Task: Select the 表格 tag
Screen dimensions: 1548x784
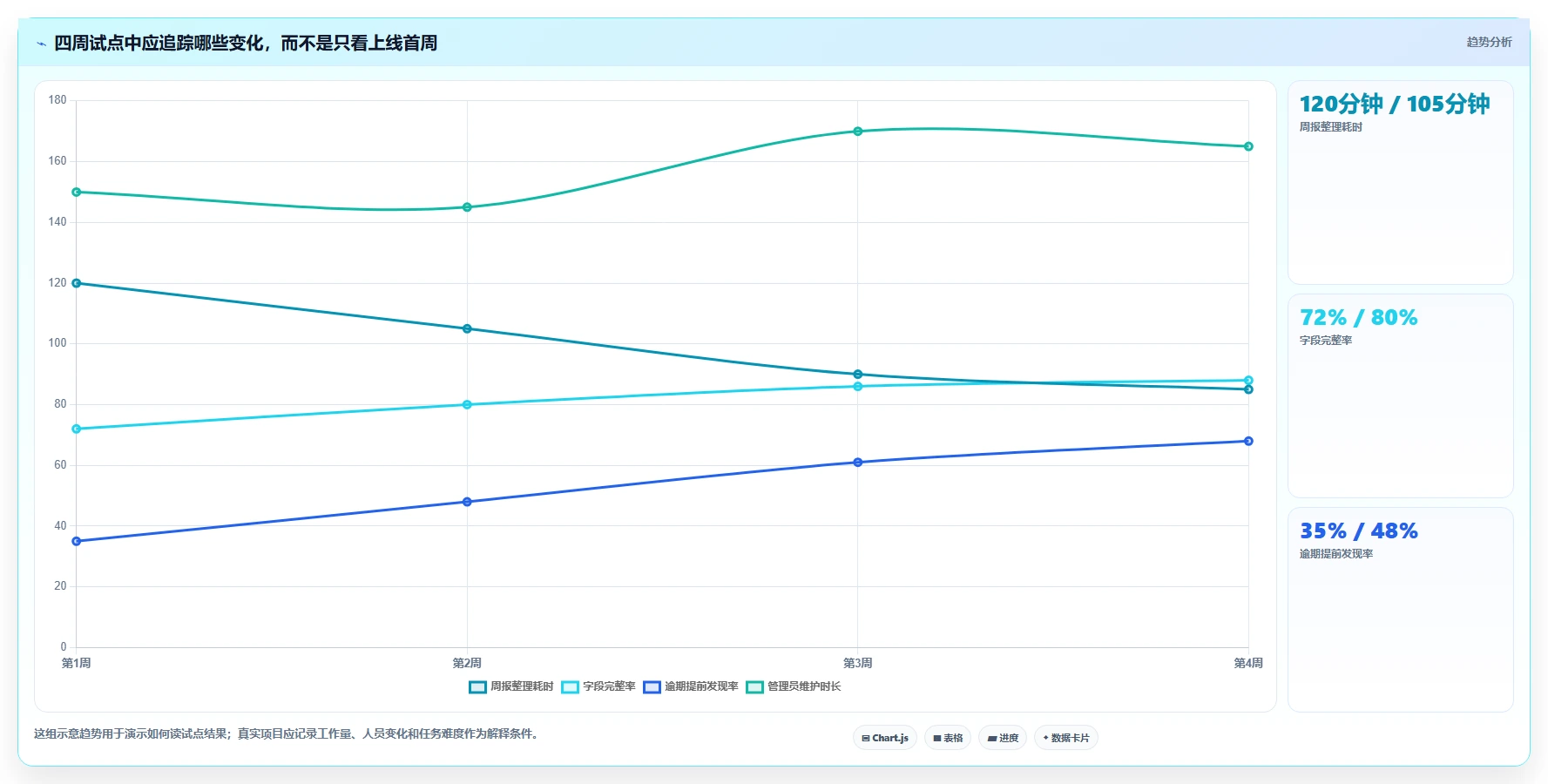Action: coord(948,738)
